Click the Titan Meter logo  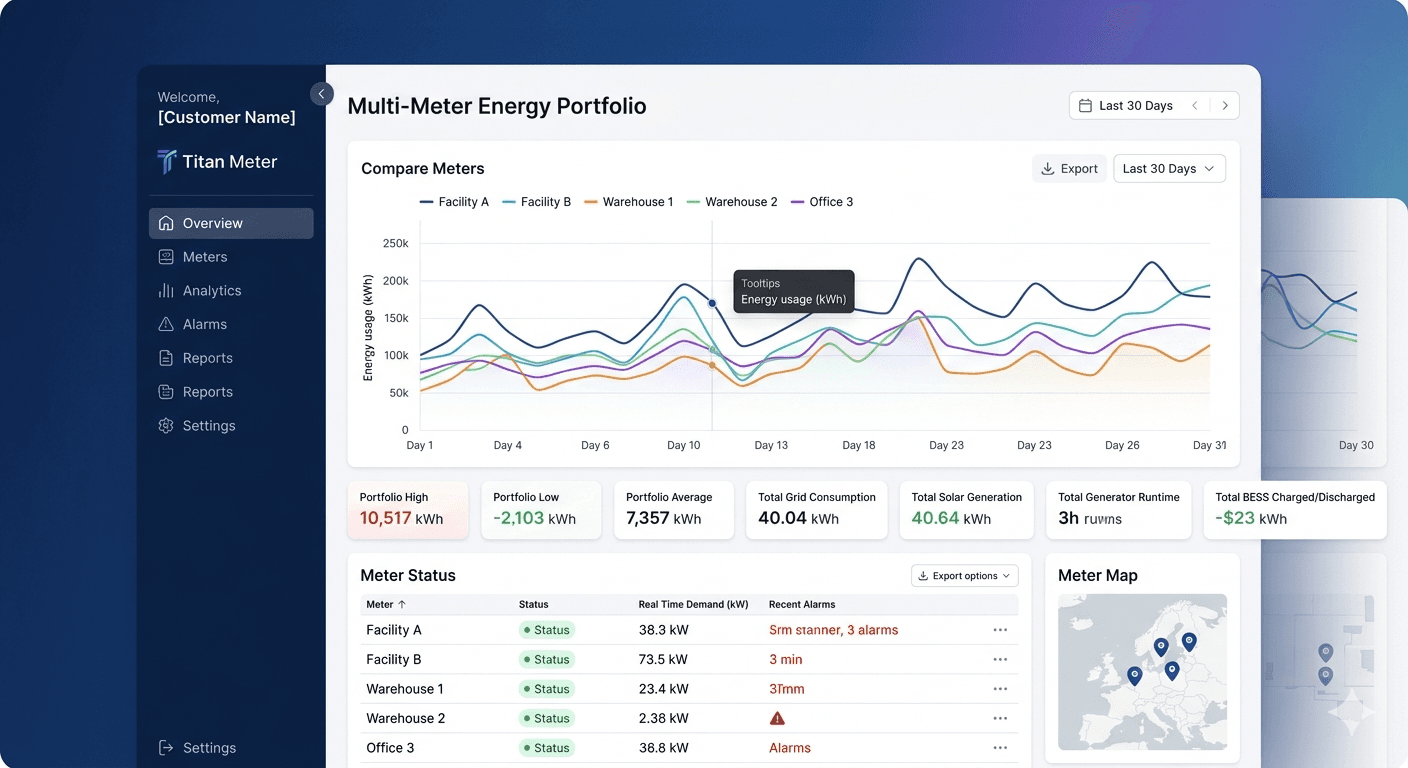coord(218,161)
